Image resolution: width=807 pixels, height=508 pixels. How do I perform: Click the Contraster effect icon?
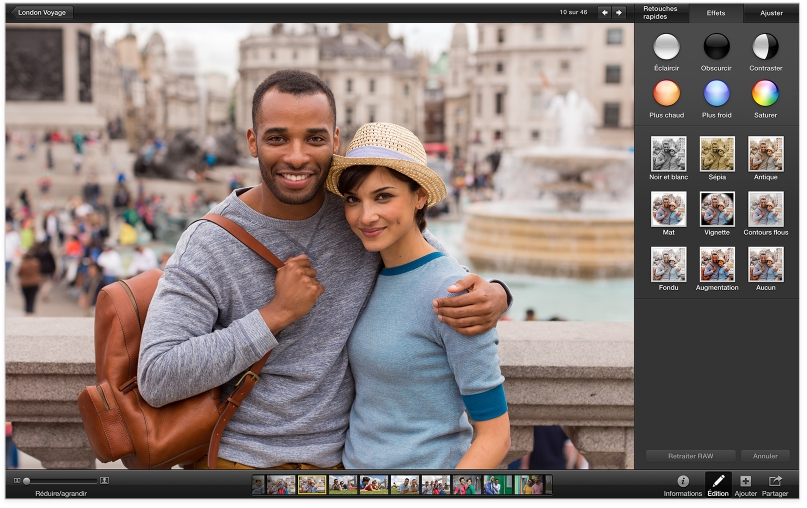point(765,46)
